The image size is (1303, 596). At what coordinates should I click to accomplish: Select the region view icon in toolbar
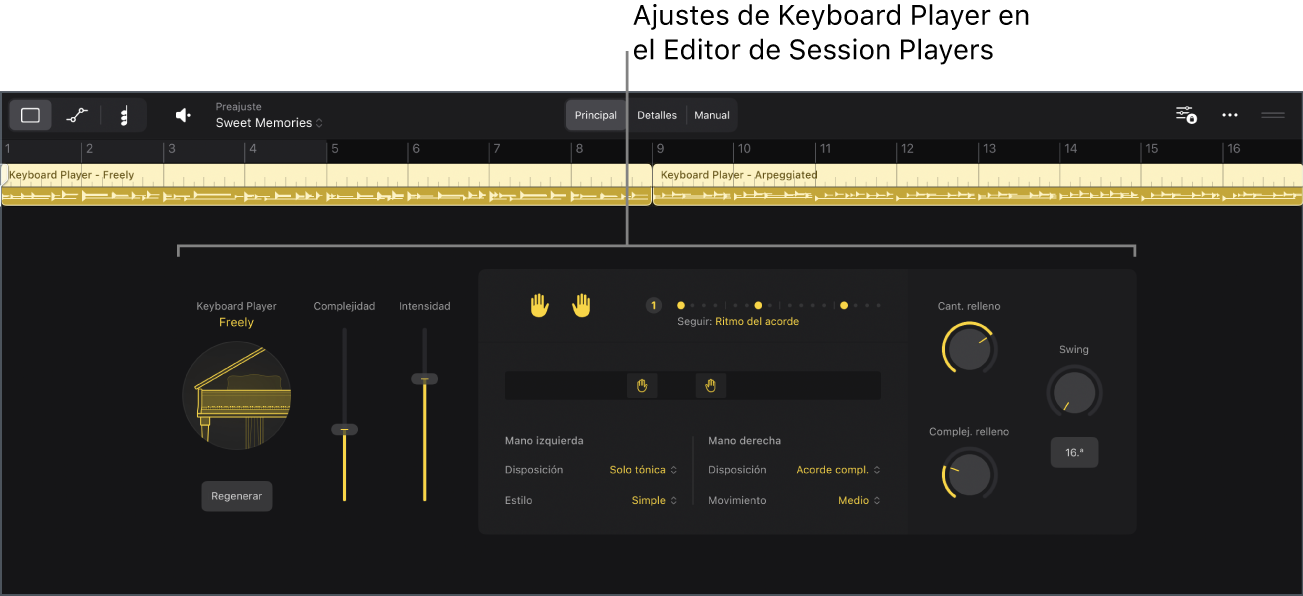tap(31, 116)
